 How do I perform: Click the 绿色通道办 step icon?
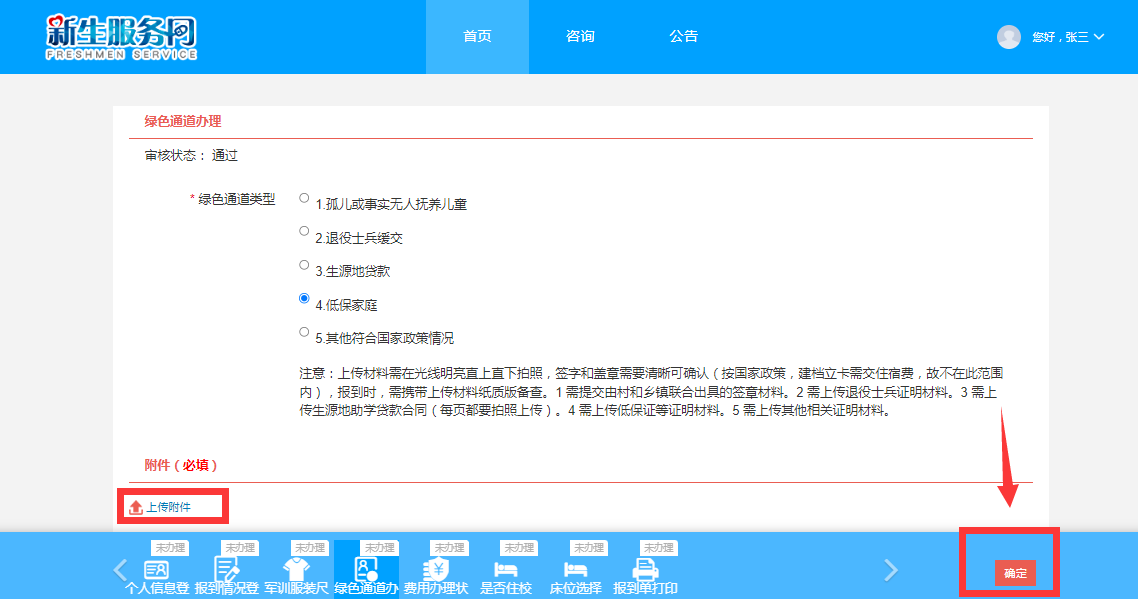[366, 570]
